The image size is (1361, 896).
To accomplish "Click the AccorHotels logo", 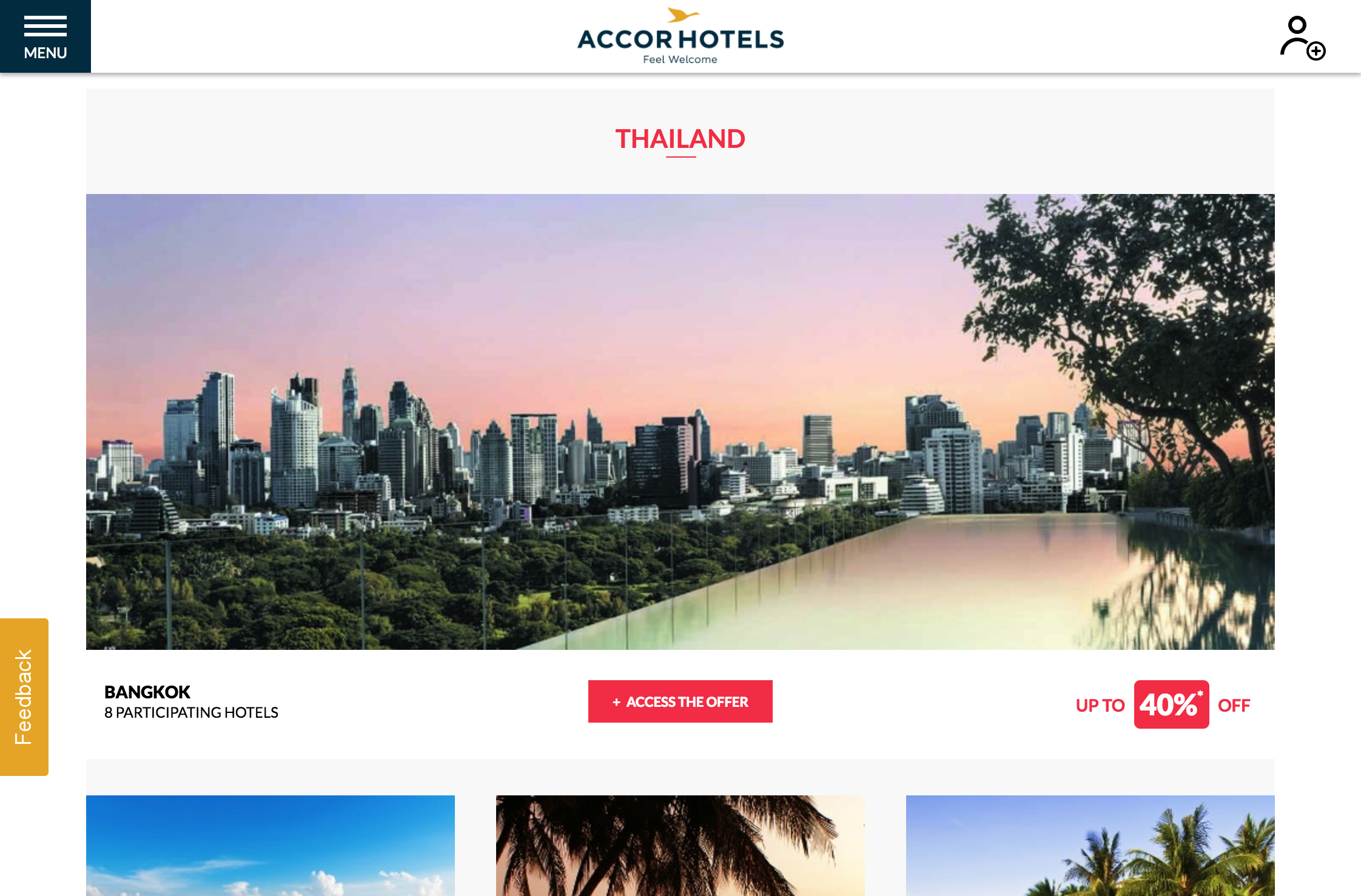I will click(x=680, y=36).
